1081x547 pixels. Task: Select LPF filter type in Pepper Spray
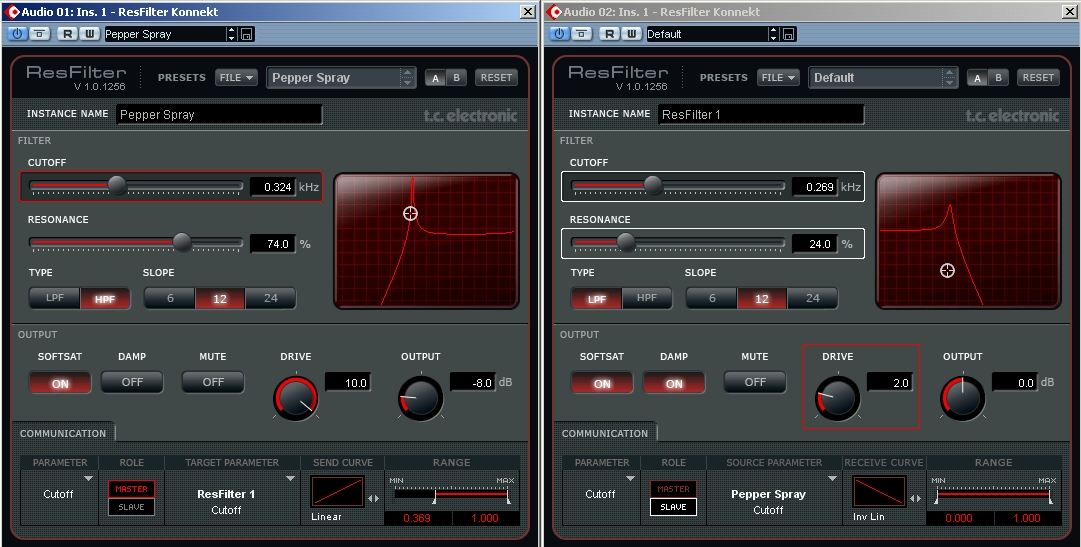54,299
